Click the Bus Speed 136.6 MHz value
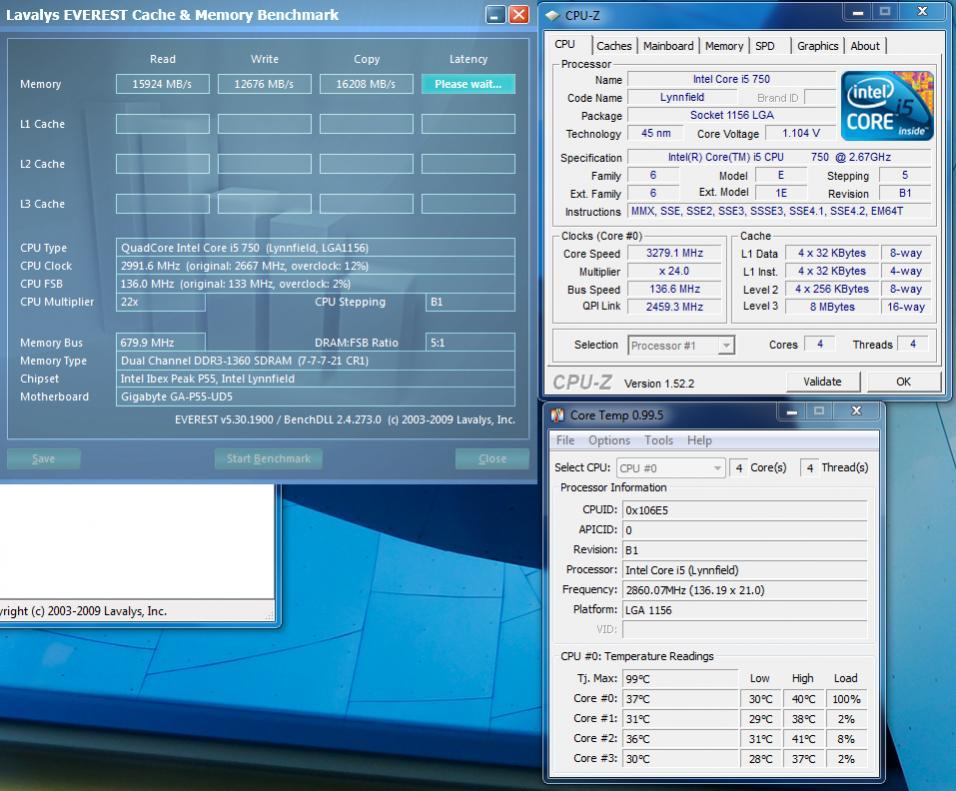 coord(674,289)
